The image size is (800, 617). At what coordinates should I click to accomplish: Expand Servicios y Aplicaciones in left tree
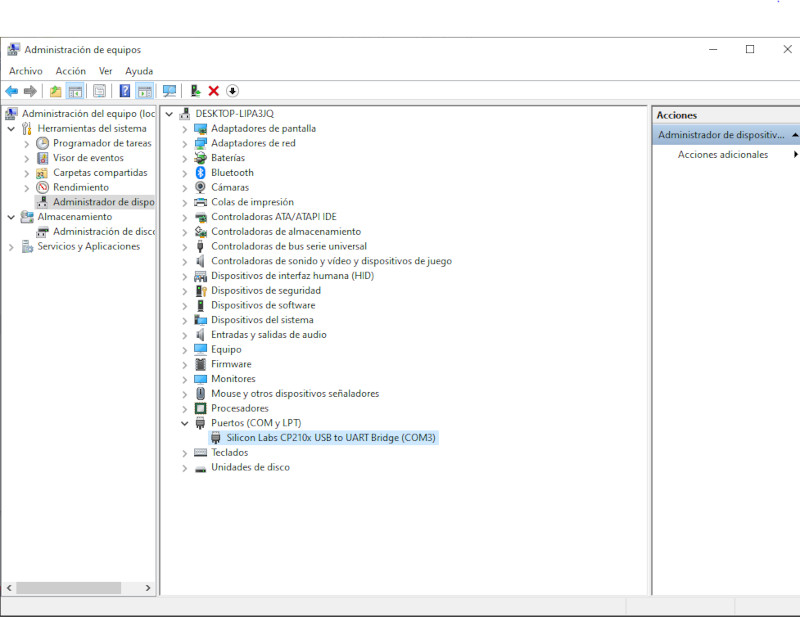coord(11,247)
